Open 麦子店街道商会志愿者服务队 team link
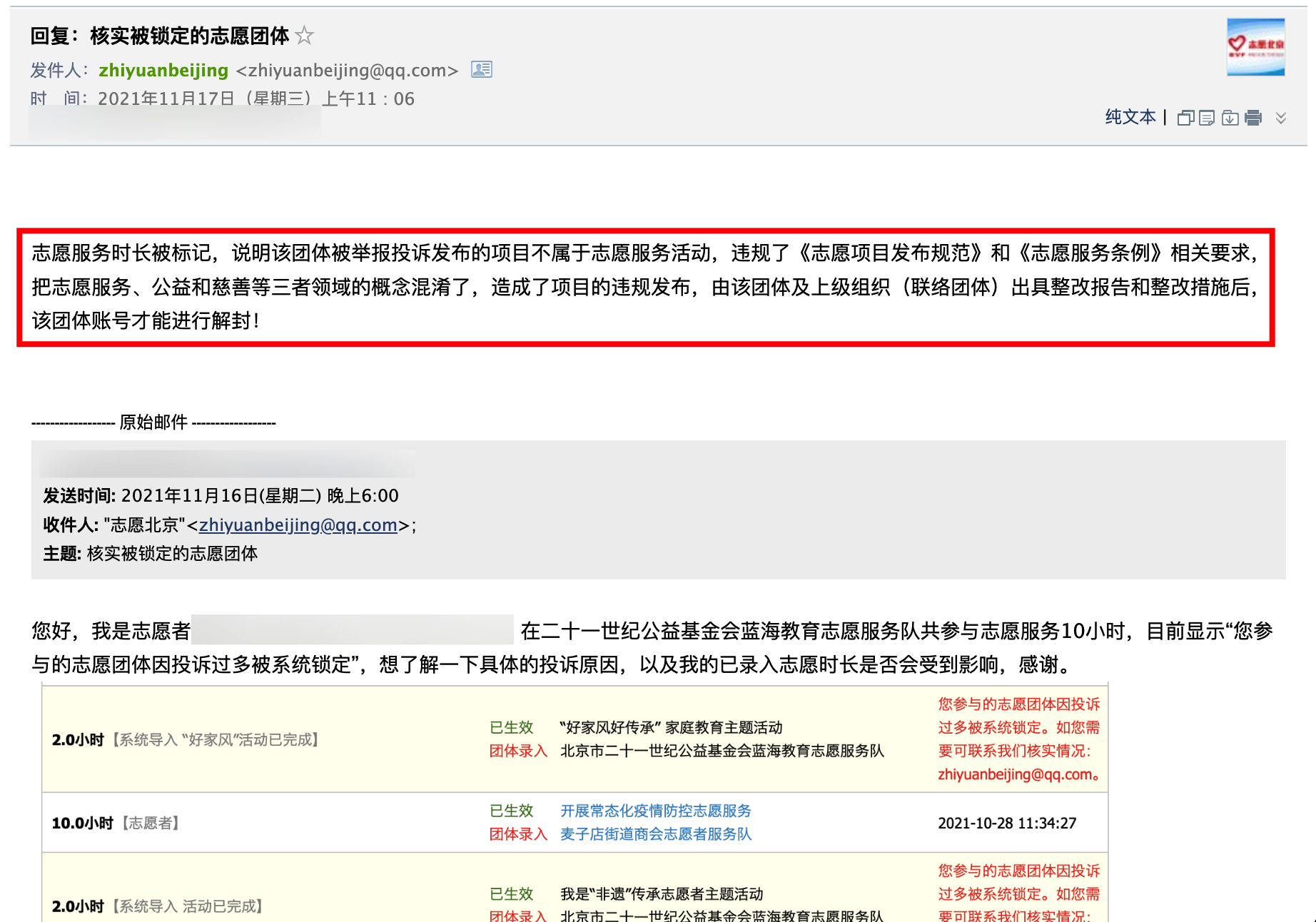The height and width of the screenshot is (922, 1316). (656, 834)
